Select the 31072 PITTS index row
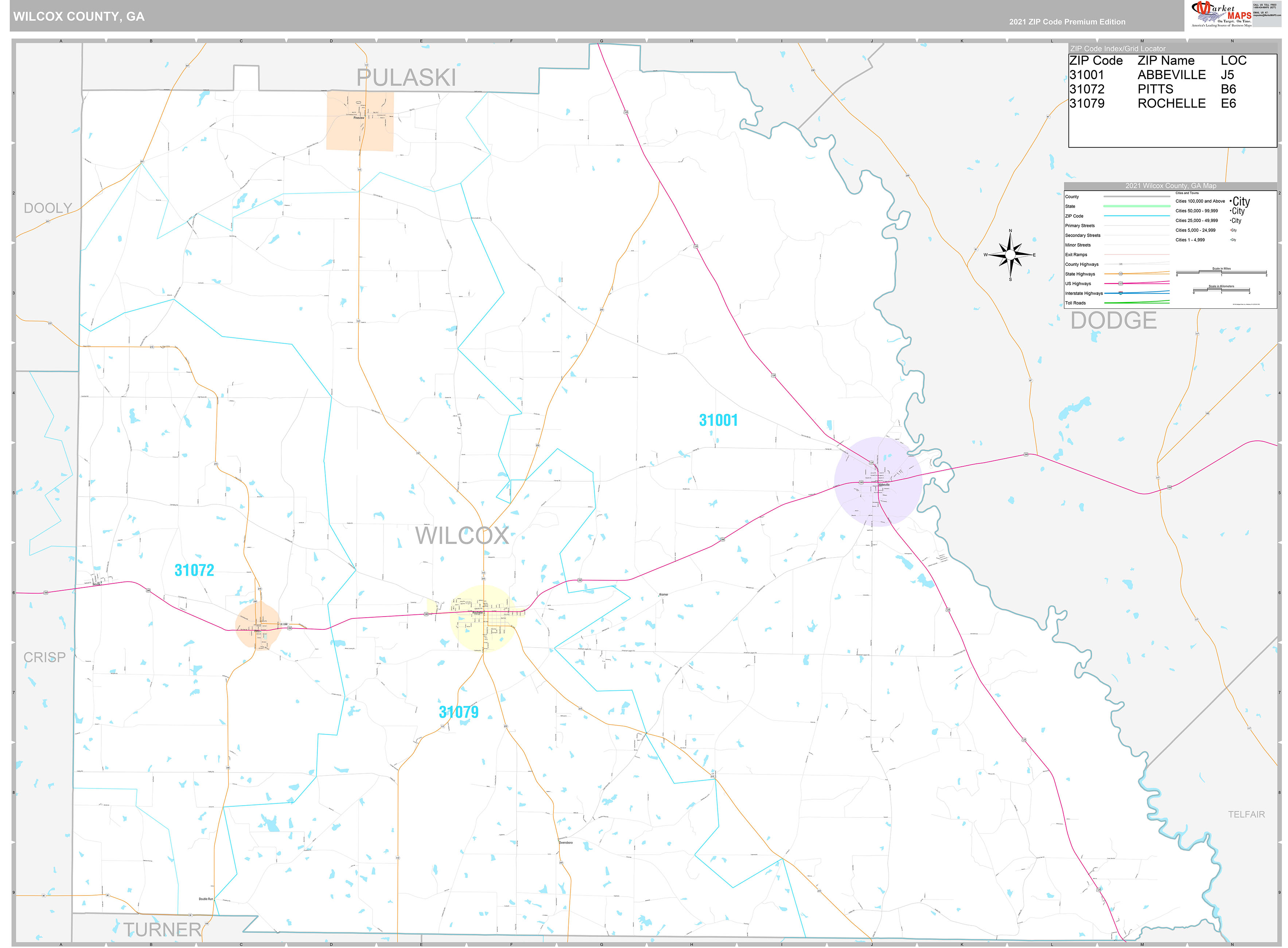The height and width of the screenshot is (948, 1288). [x=1153, y=90]
